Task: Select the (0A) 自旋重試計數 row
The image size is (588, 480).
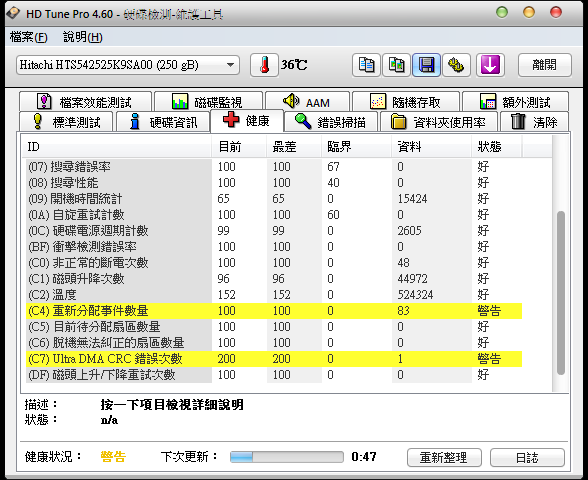Action: [274, 214]
